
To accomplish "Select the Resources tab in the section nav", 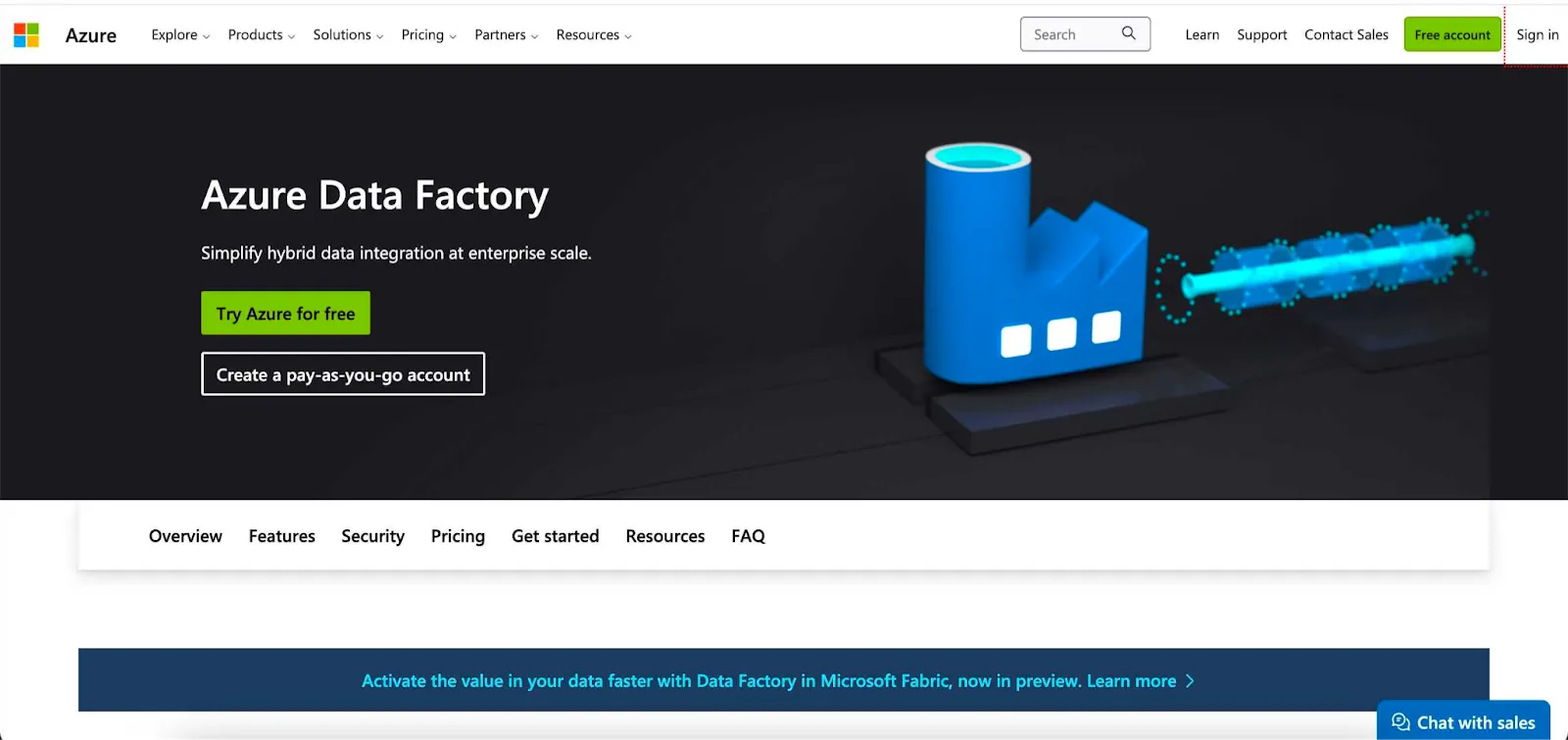I will click(x=665, y=536).
